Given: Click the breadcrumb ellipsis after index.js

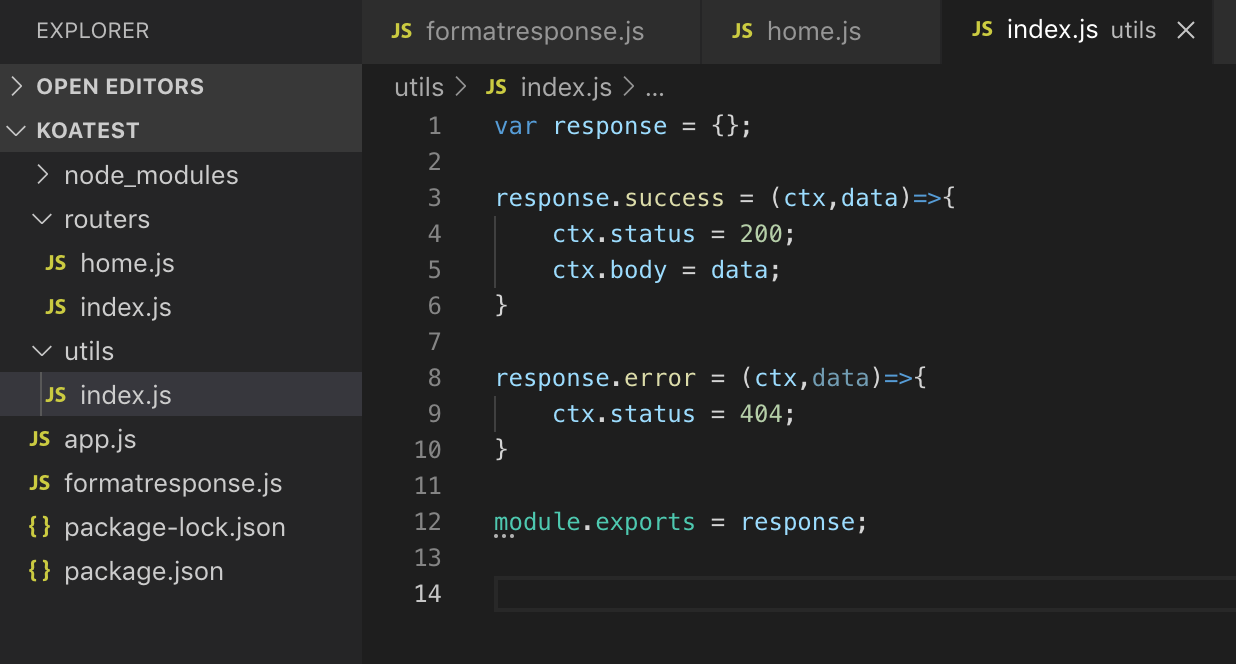Looking at the screenshot, I should coord(655,88).
